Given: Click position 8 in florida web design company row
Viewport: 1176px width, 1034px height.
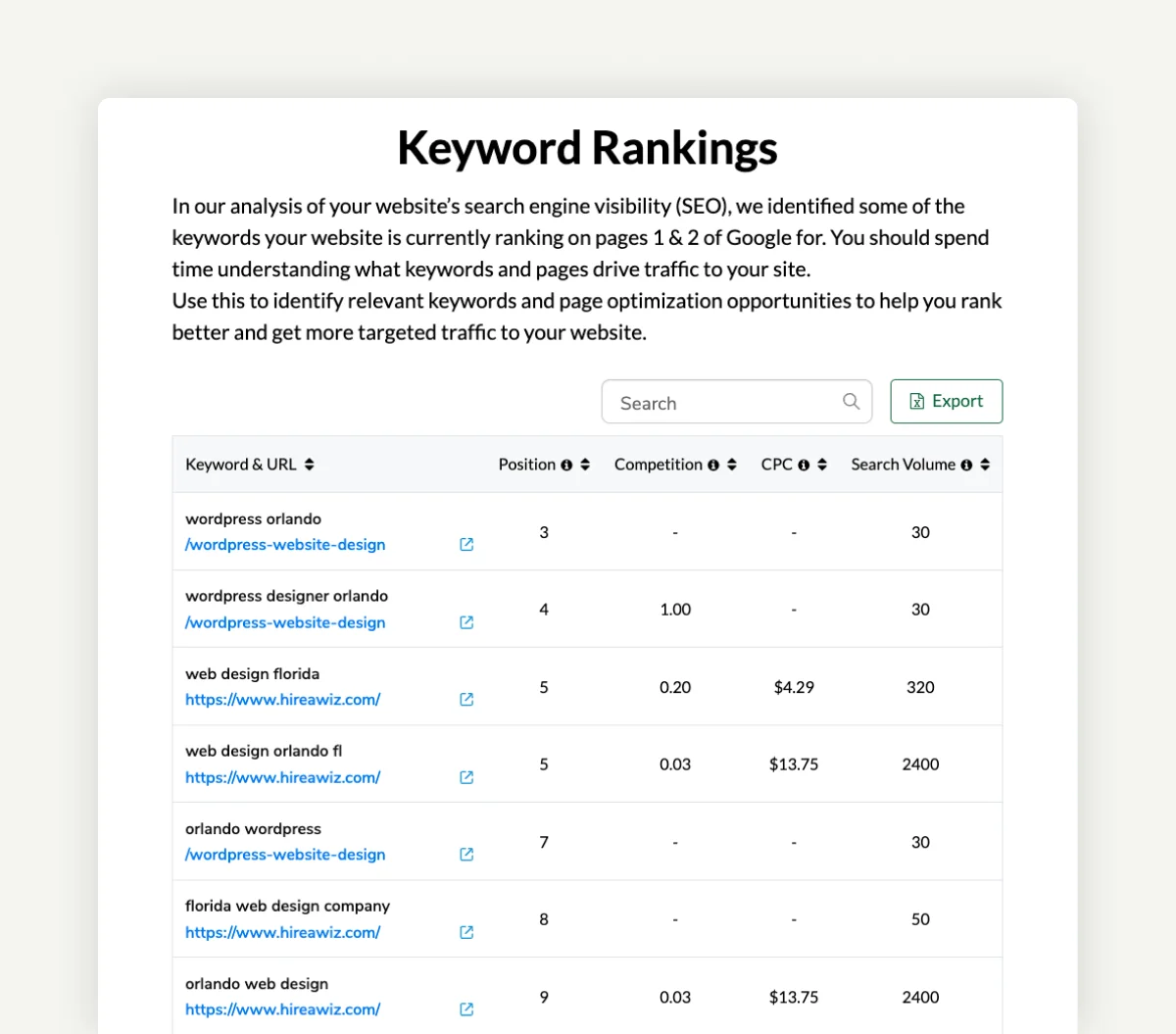Looking at the screenshot, I should [x=544, y=919].
